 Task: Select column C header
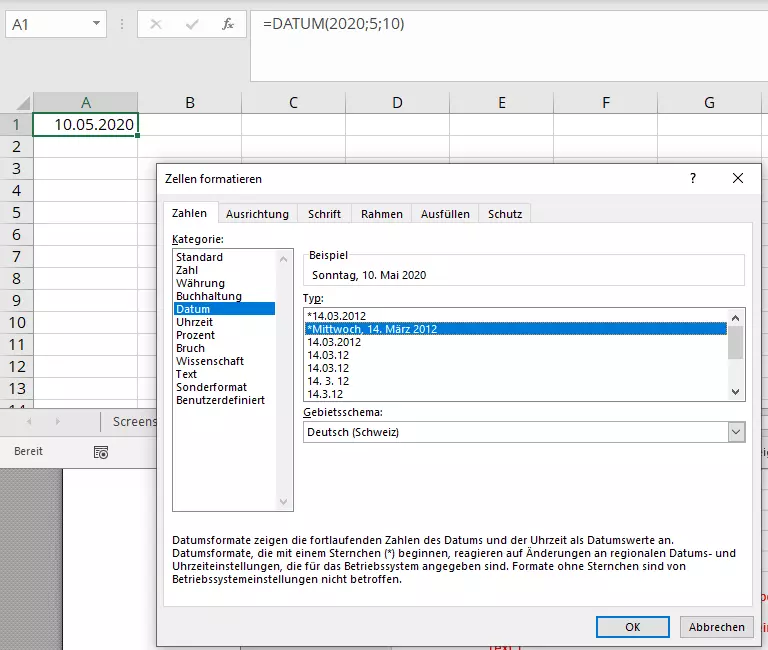[293, 103]
